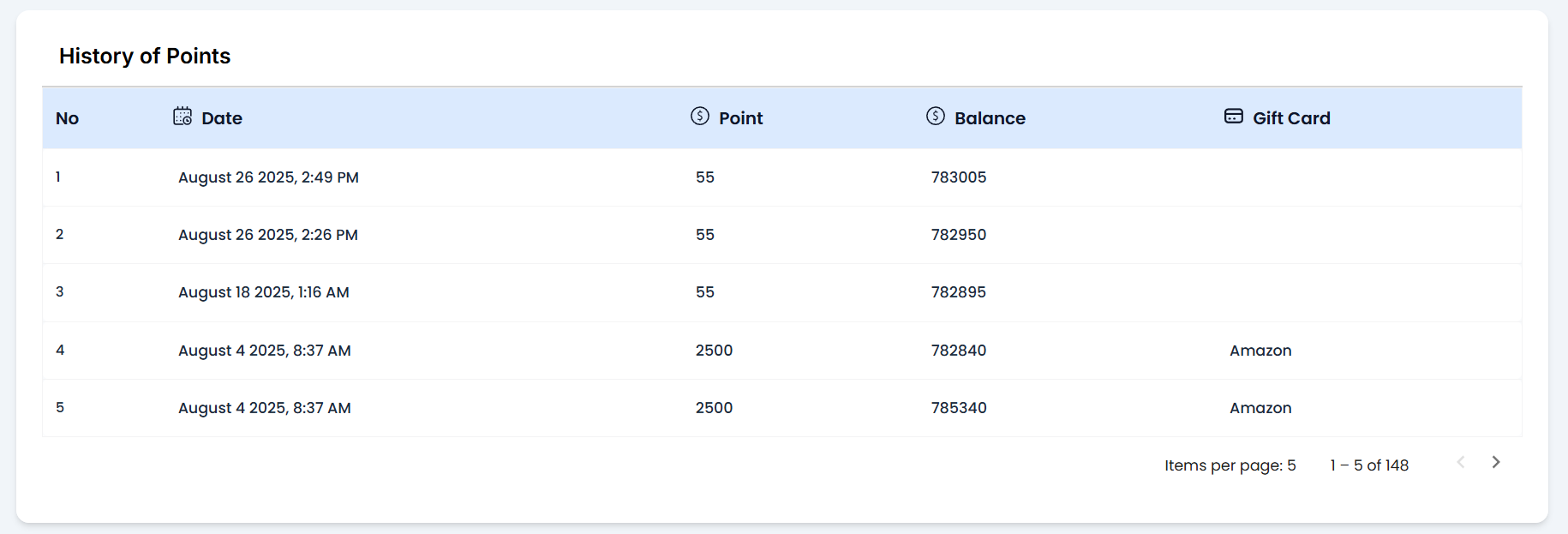Click the Point column header text
This screenshot has height=534, width=1568.
click(740, 118)
